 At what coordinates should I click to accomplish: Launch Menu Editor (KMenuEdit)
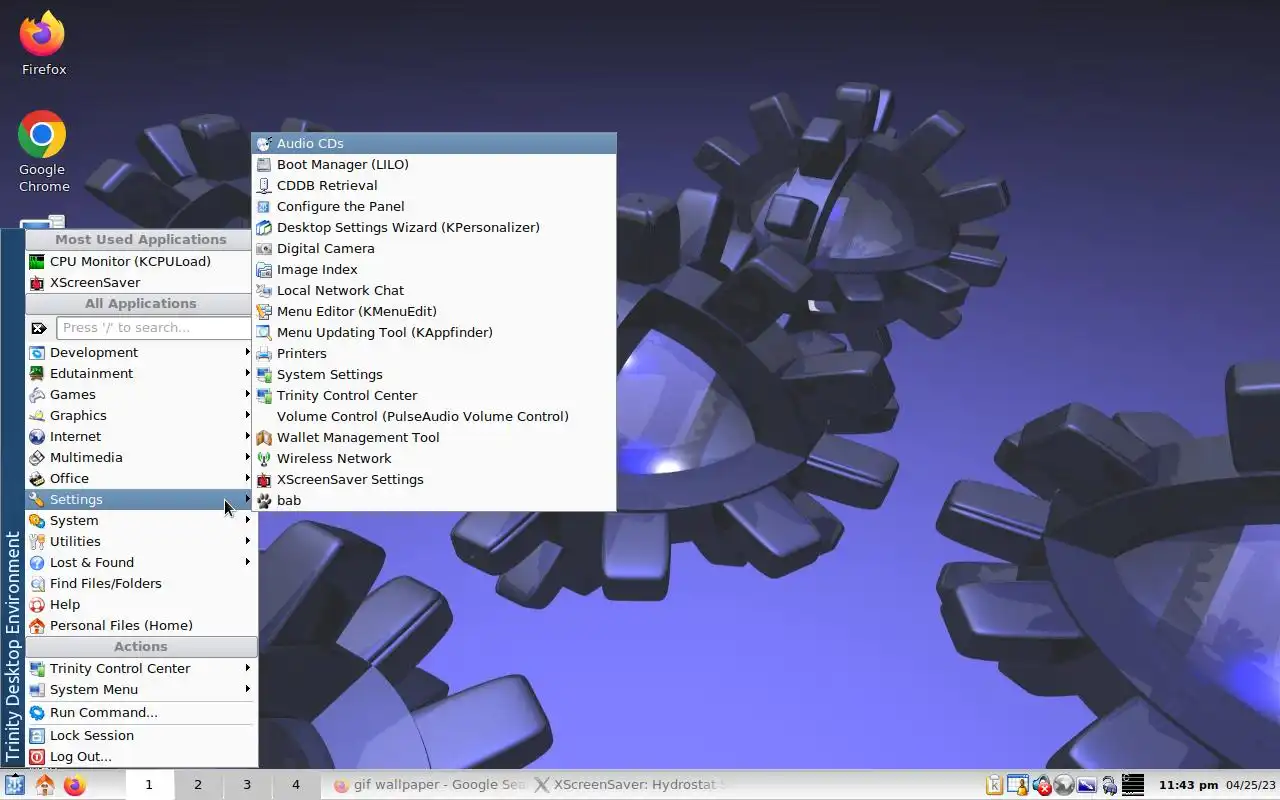point(434,311)
